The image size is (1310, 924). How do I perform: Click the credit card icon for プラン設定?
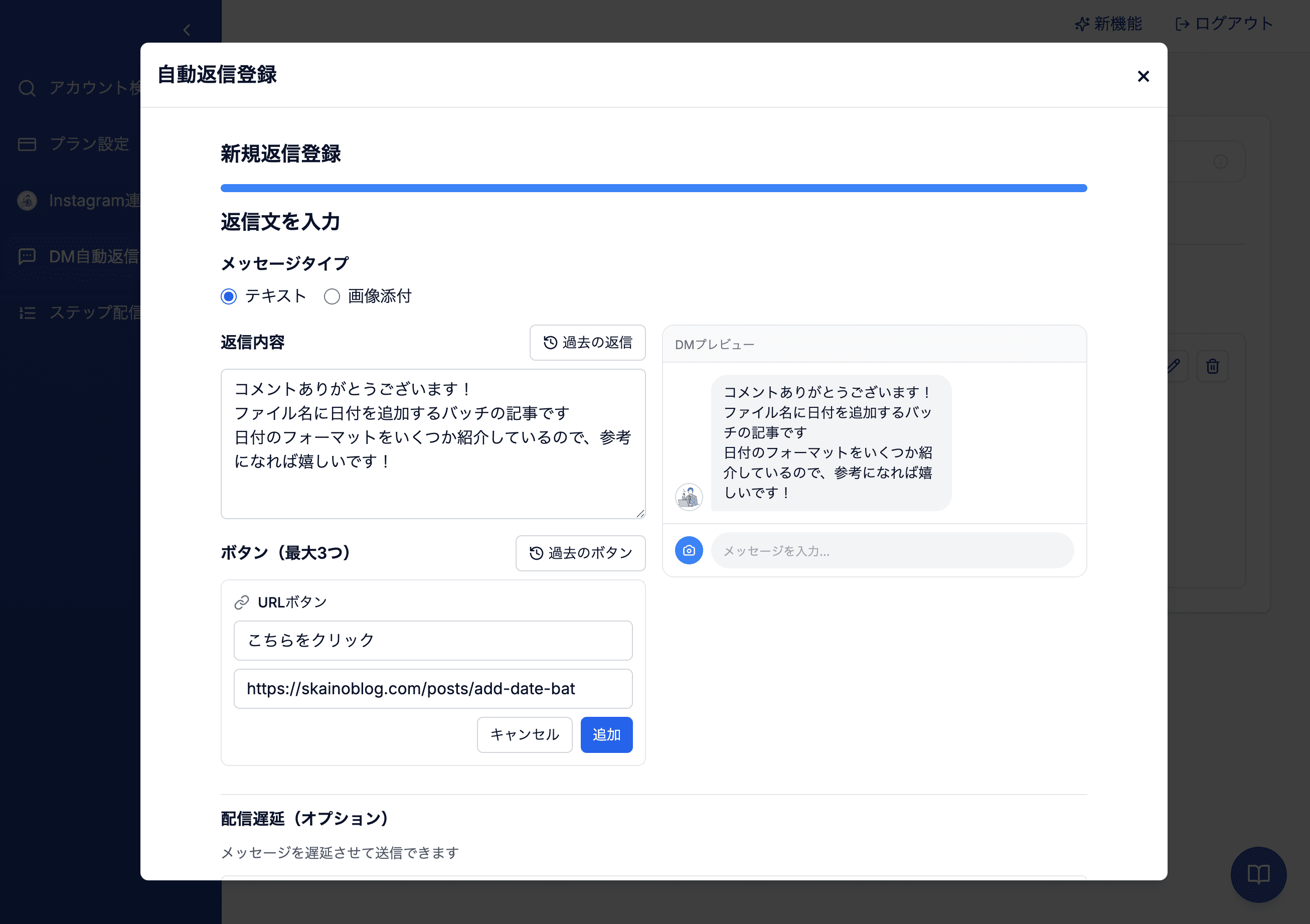click(27, 144)
